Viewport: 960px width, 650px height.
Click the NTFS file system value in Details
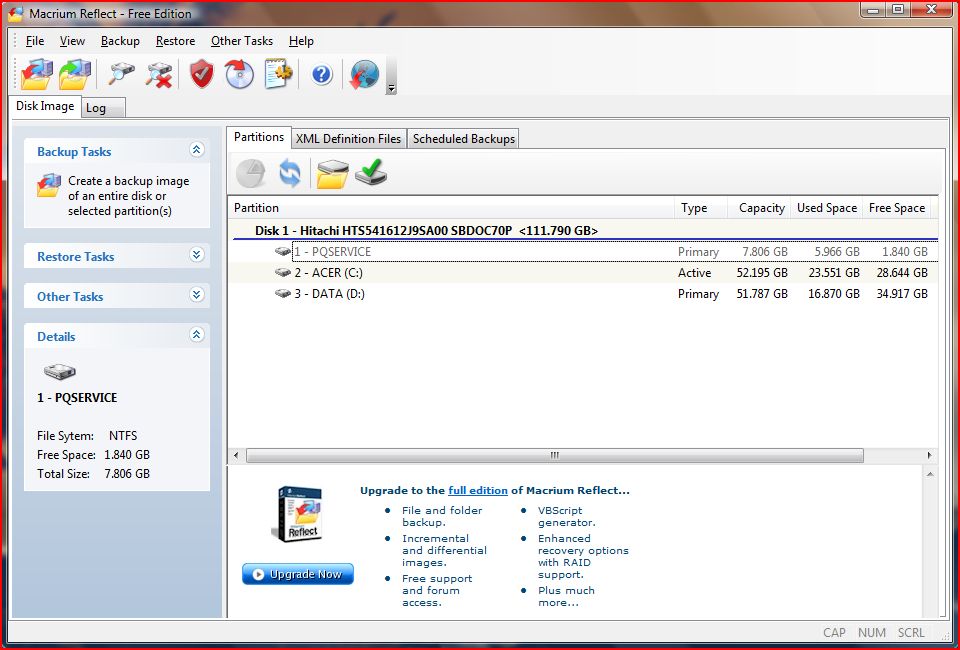pos(123,436)
